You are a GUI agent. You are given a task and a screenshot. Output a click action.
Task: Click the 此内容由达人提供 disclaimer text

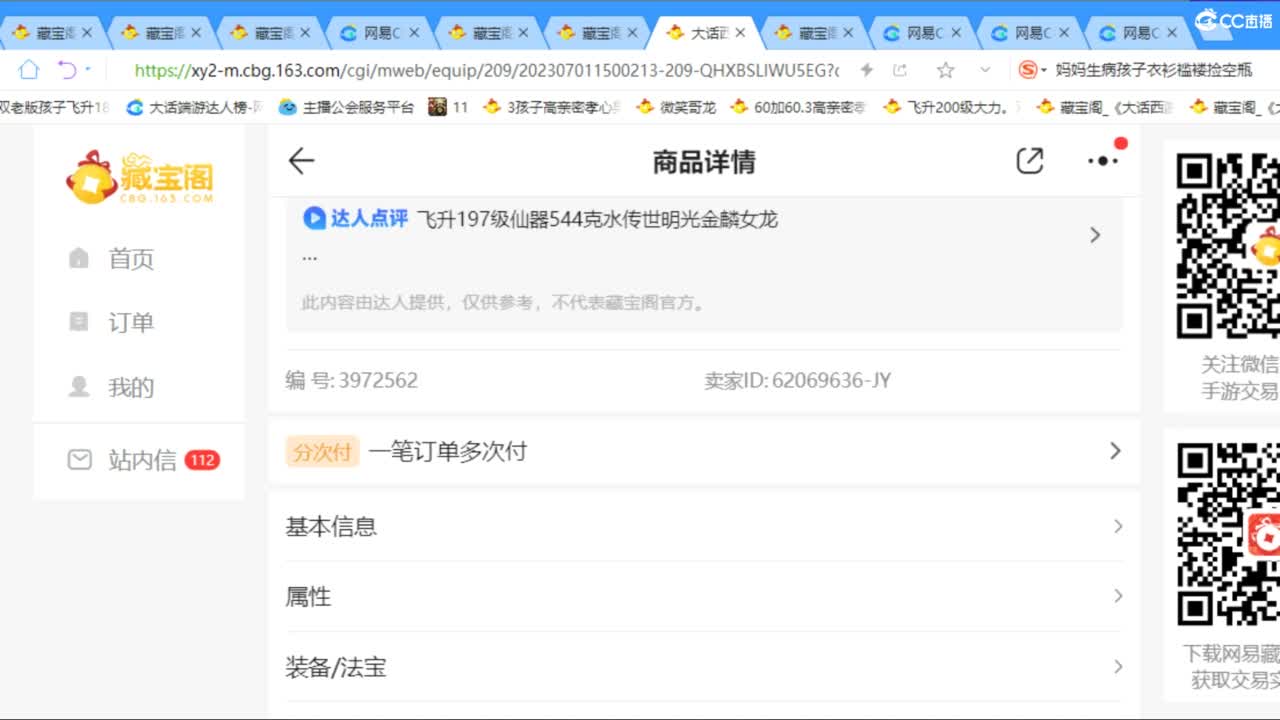click(x=505, y=302)
